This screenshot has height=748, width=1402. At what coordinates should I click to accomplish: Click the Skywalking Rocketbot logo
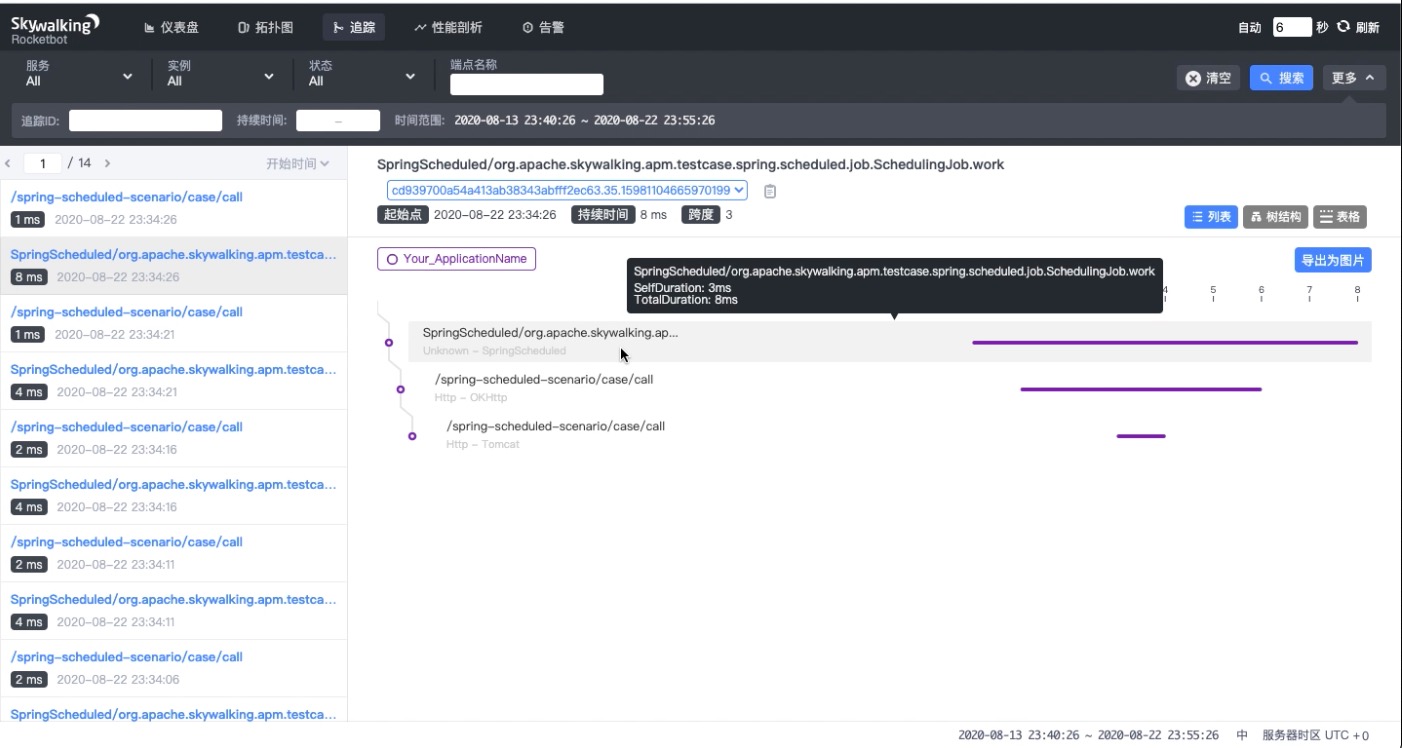point(55,28)
